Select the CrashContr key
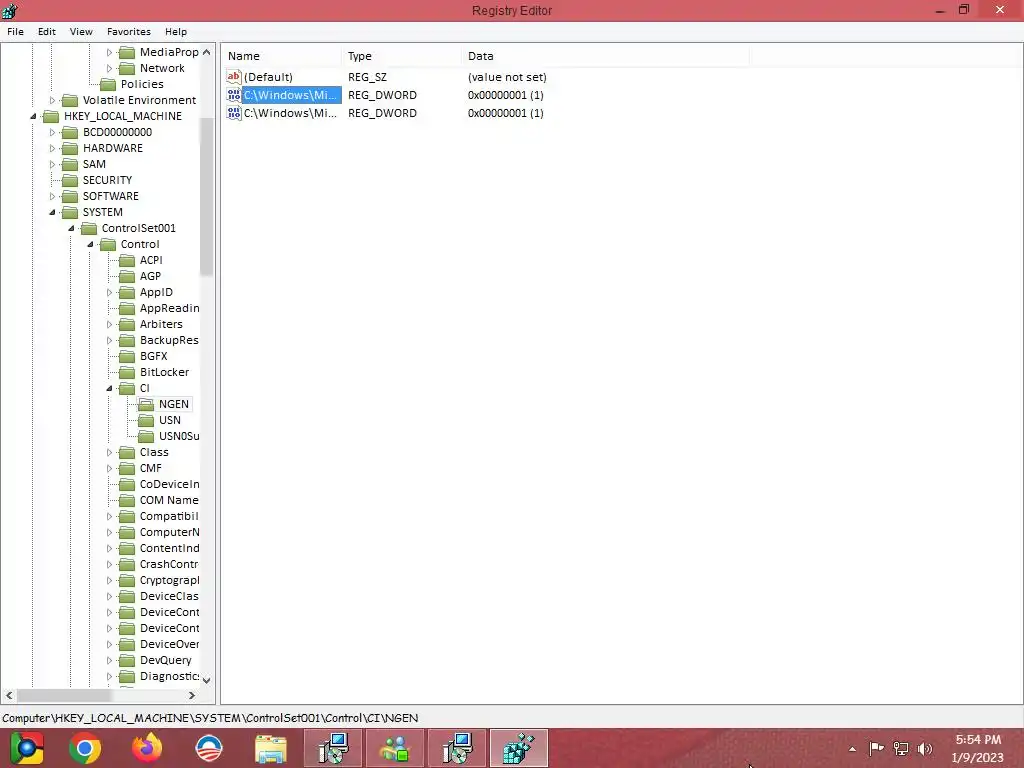 pos(168,564)
